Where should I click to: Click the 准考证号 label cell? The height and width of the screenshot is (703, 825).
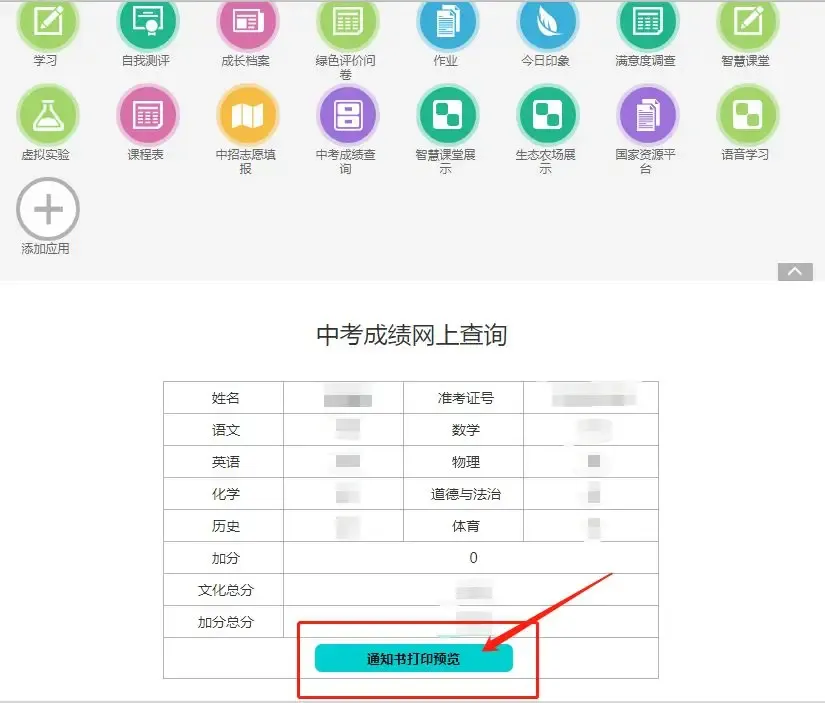464,398
